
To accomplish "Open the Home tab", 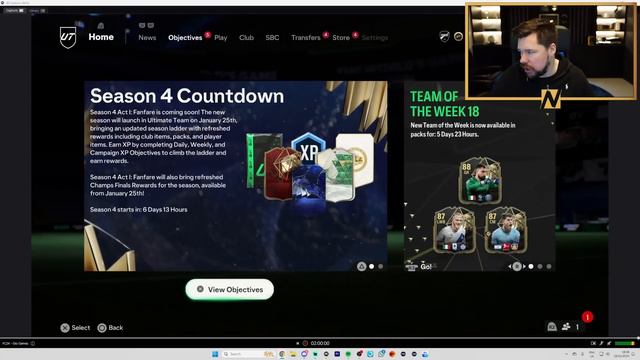I will tap(101, 37).
